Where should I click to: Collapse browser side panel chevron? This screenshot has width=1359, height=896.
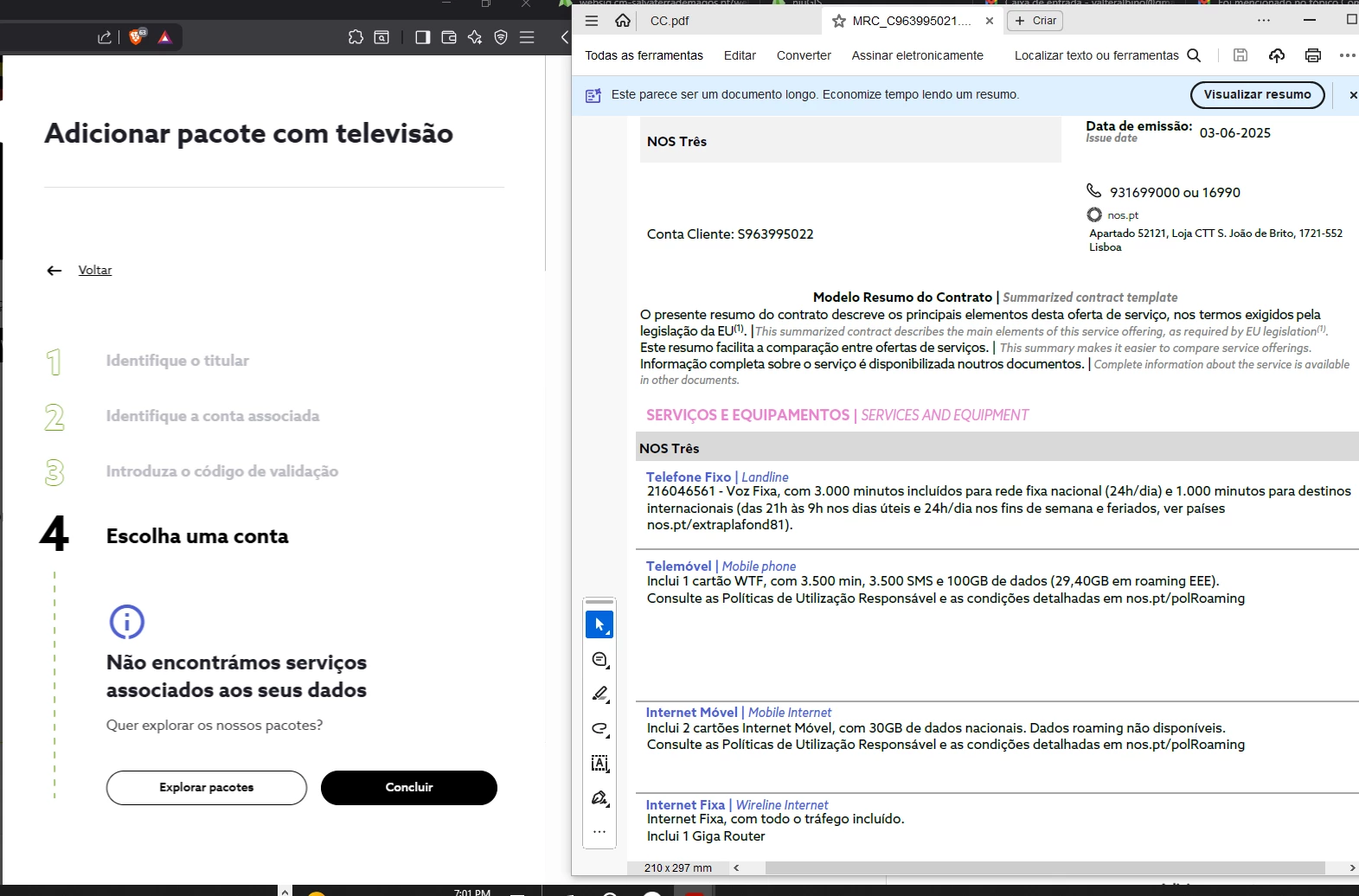564,37
